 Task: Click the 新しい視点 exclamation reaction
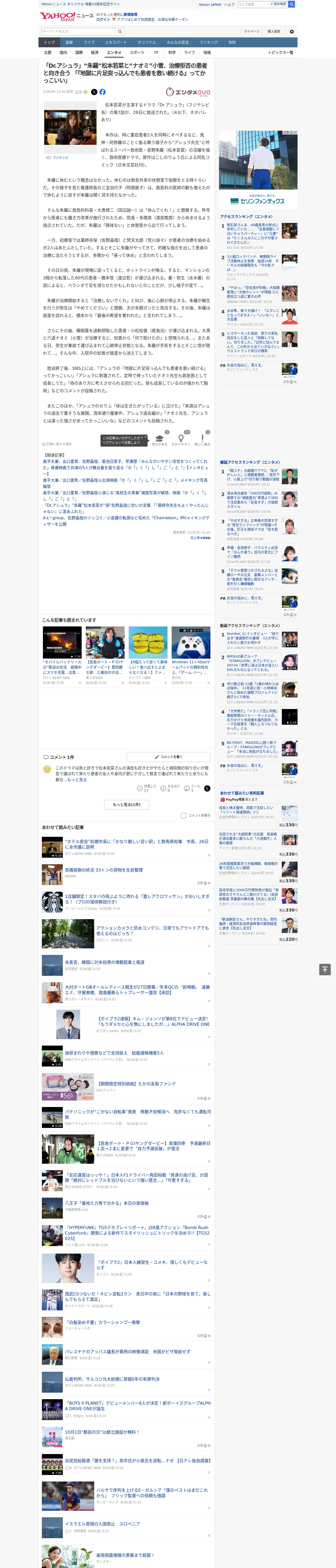(203, 440)
